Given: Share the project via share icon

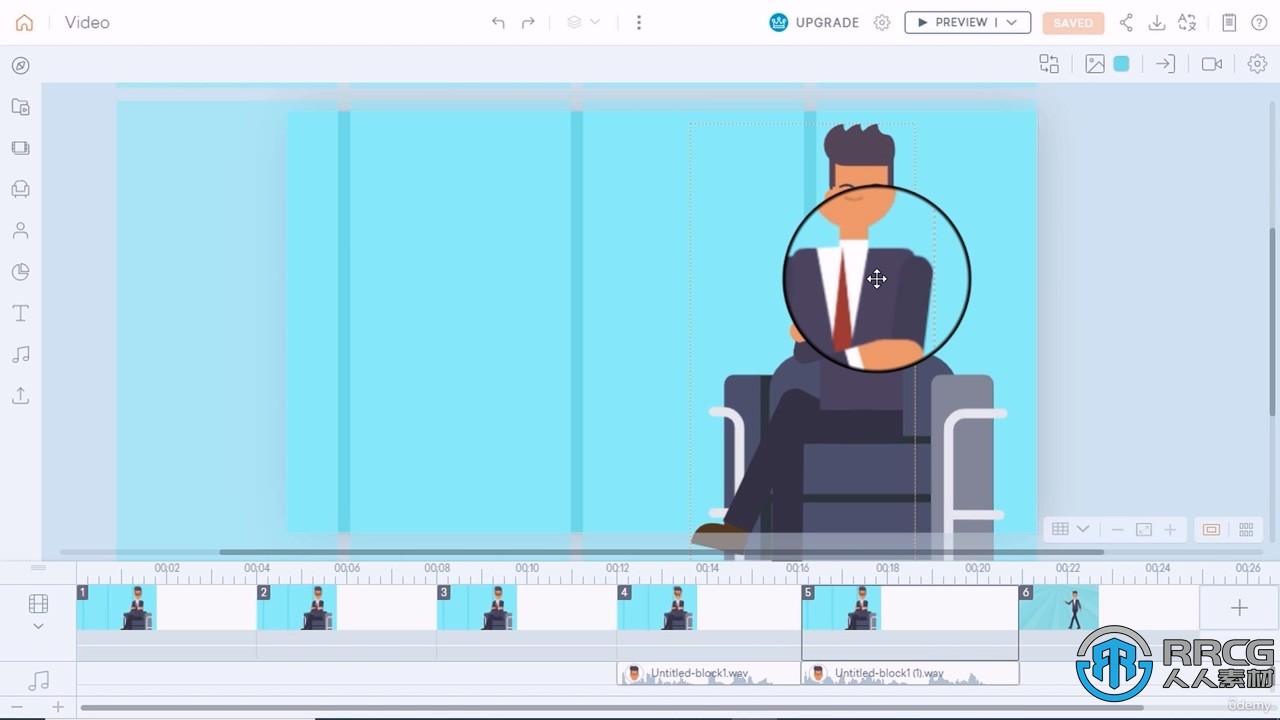Looking at the screenshot, I should pyautogui.click(x=1126, y=22).
